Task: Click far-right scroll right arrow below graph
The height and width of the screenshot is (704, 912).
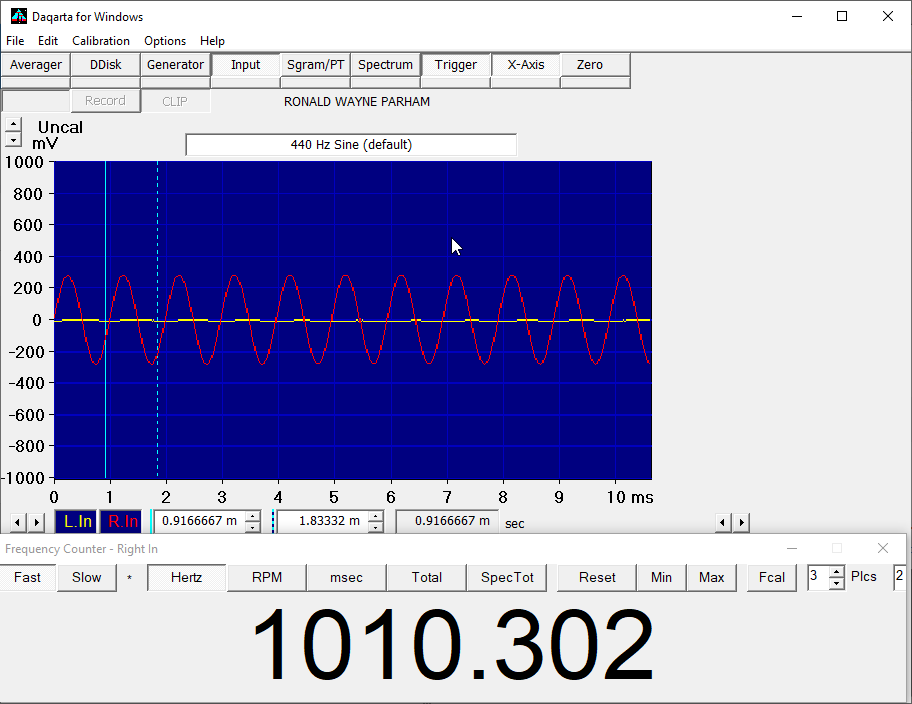Action: click(741, 522)
